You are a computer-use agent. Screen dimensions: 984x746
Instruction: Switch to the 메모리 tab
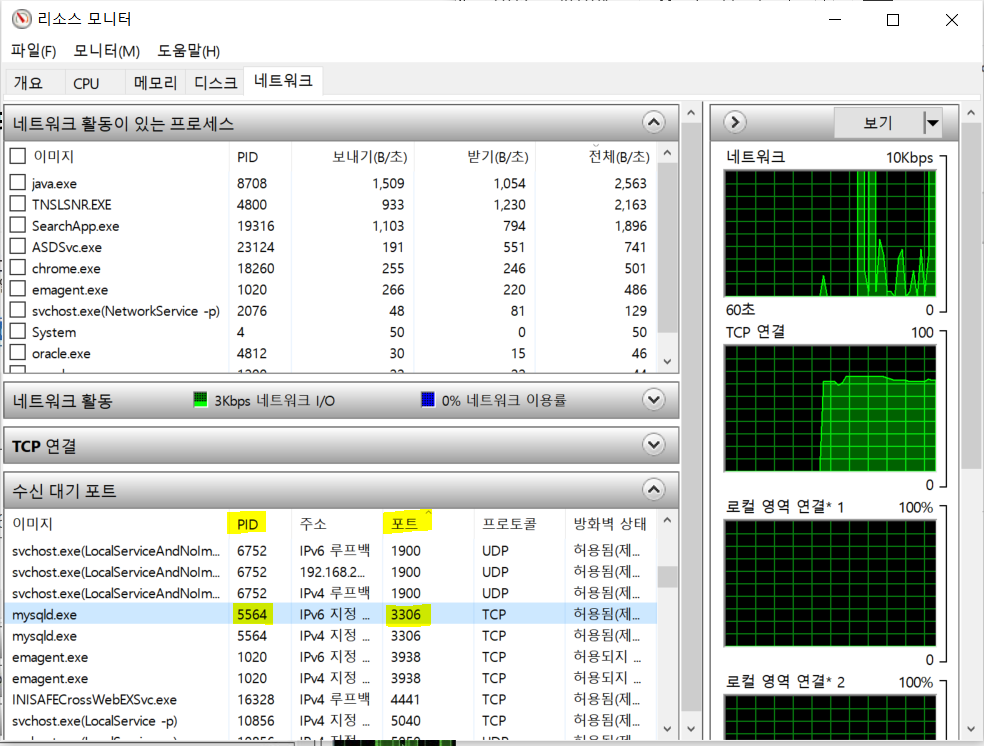click(x=154, y=83)
